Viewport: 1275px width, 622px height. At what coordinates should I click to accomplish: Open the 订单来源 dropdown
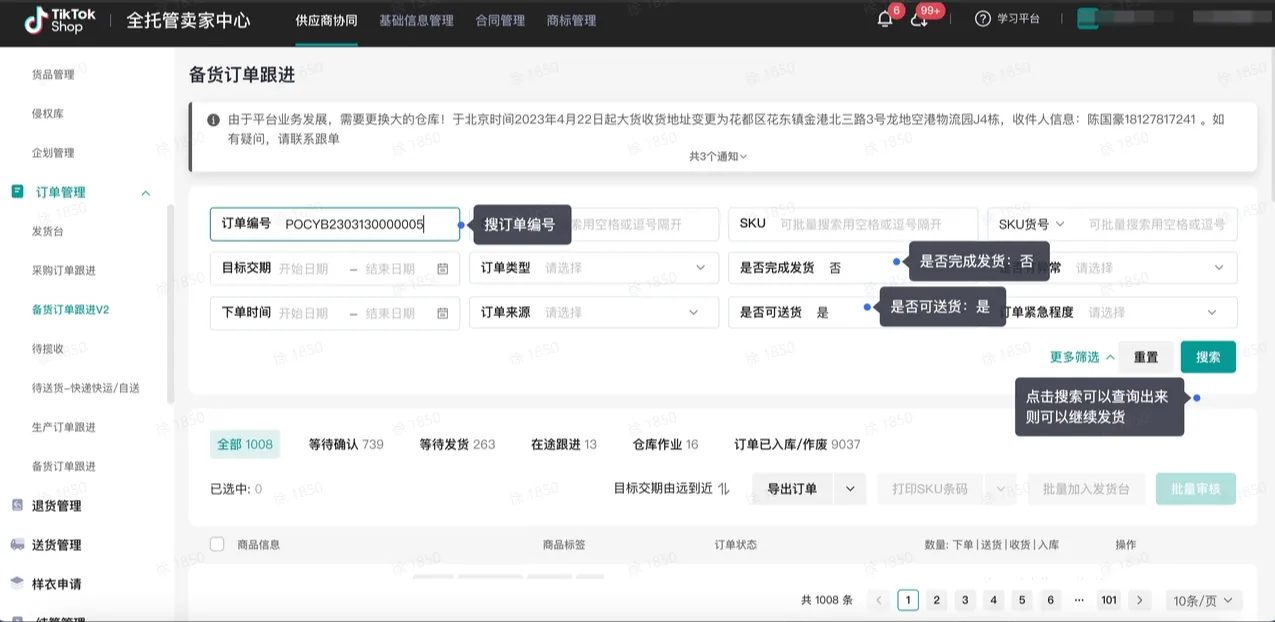point(594,313)
